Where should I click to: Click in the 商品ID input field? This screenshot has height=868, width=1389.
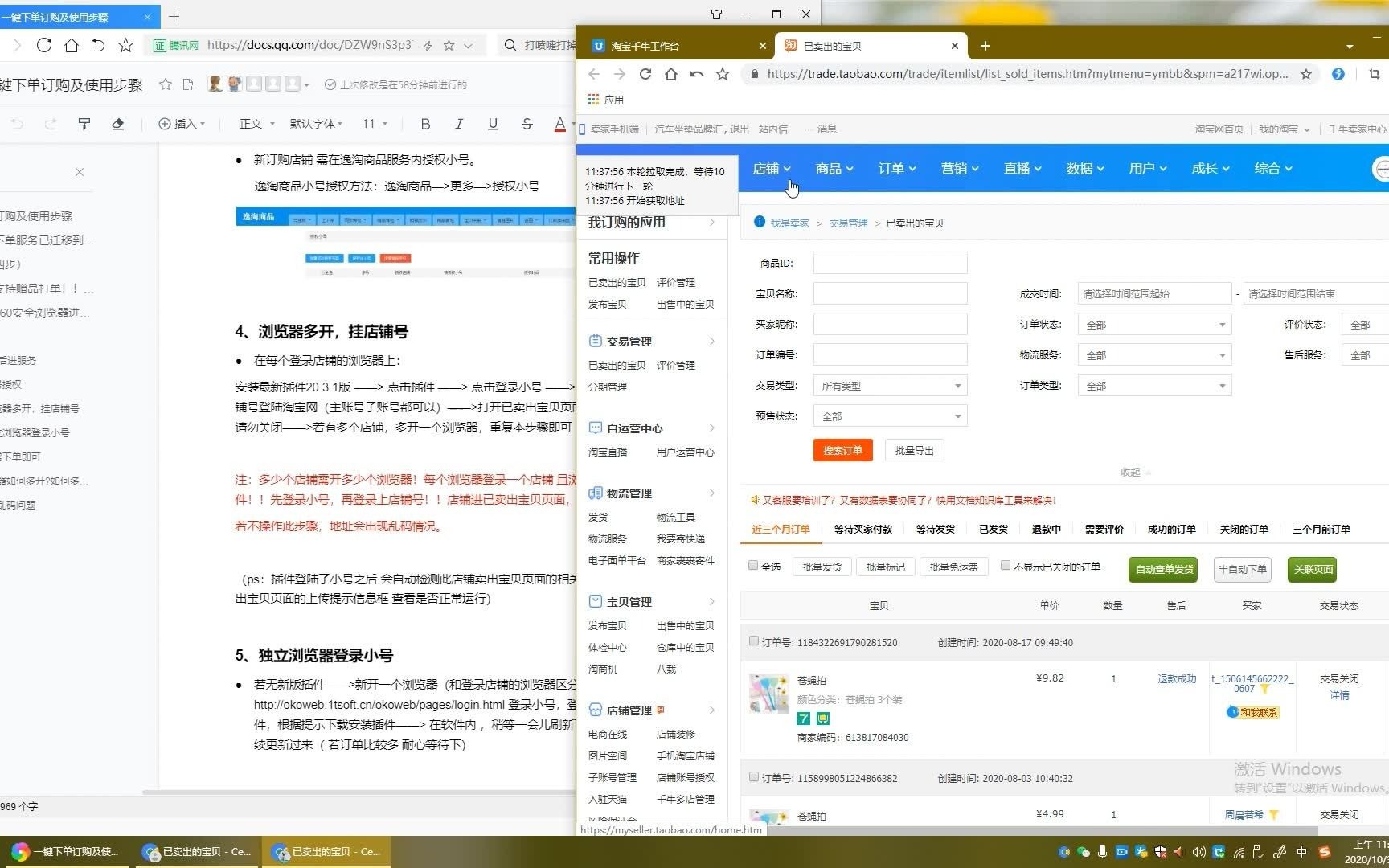click(890, 263)
